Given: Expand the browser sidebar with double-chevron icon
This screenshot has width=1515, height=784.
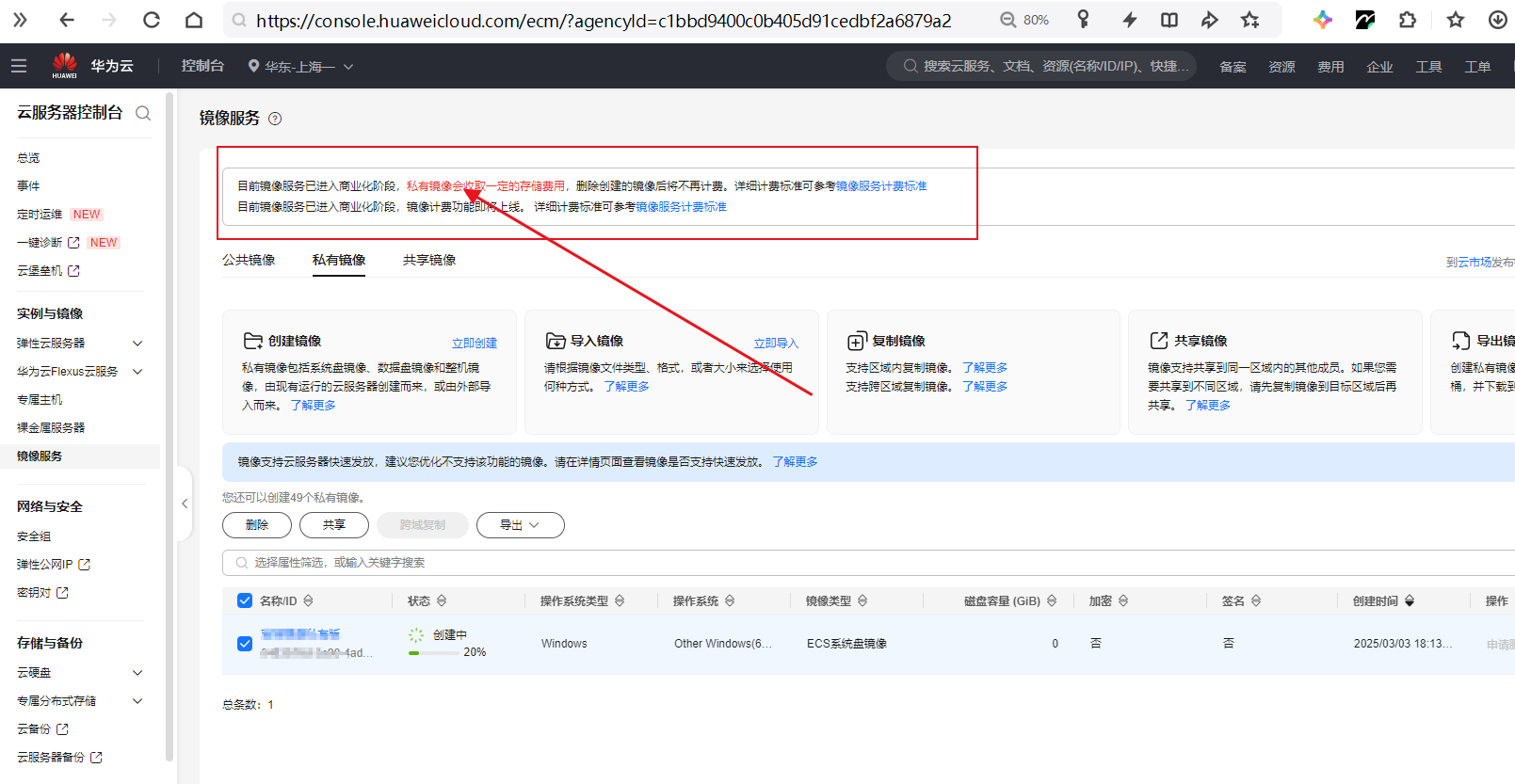Looking at the screenshot, I should (20, 20).
